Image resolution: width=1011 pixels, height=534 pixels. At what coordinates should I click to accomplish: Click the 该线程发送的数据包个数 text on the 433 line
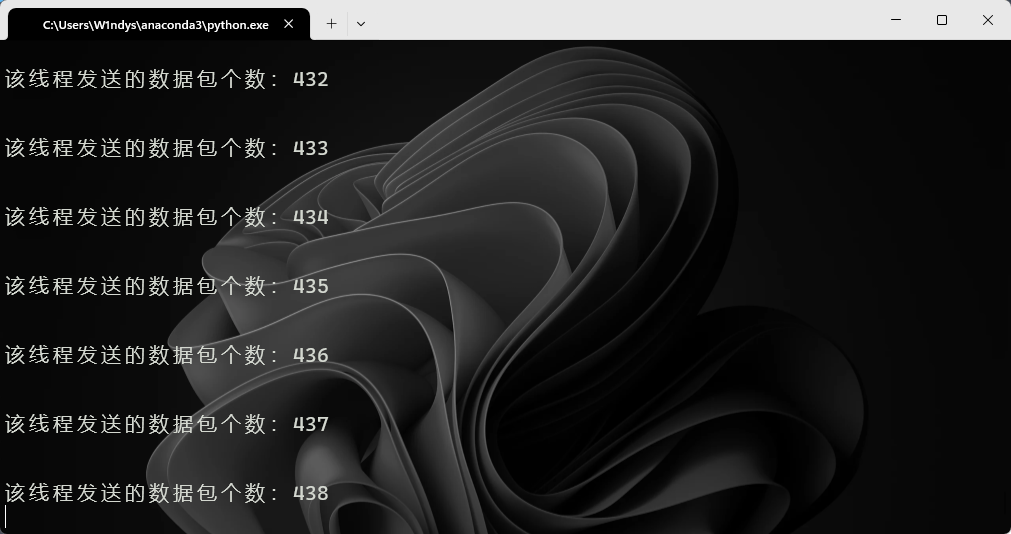point(136,148)
